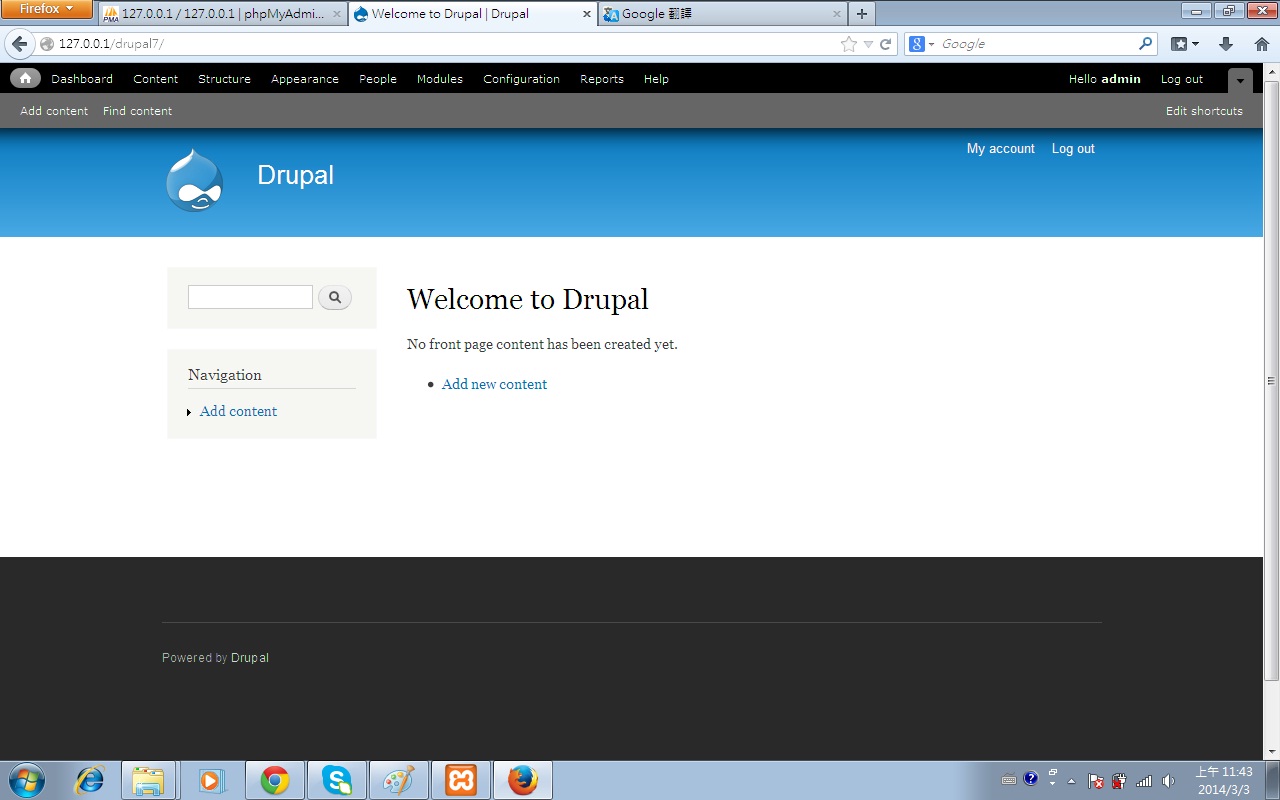Click the network signal tray icon
This screenshot has width=1280, height=800.
click(1144, 781)
